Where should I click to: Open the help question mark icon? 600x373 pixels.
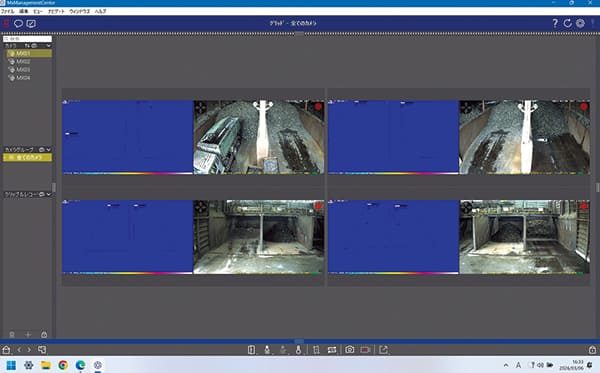[555, 23]
